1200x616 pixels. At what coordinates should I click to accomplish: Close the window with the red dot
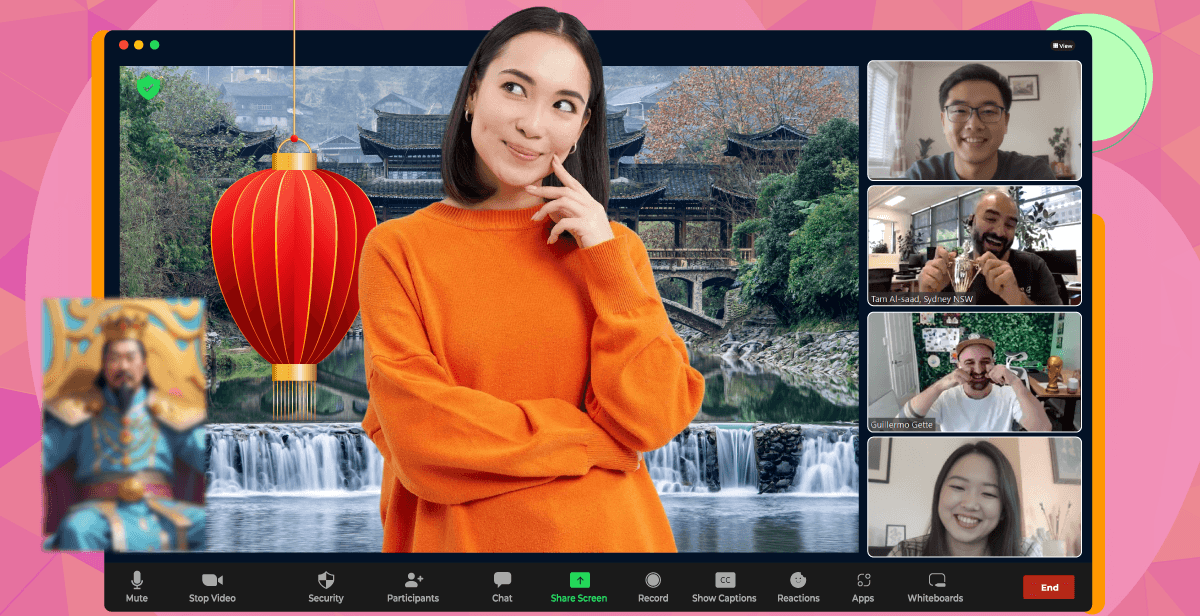(x=124, y=45)
